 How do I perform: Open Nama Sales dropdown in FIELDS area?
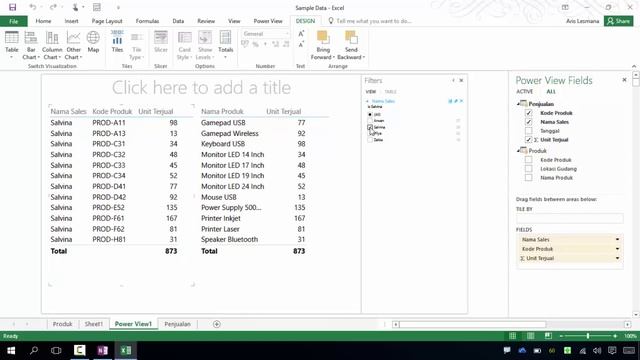click(617, 240)
